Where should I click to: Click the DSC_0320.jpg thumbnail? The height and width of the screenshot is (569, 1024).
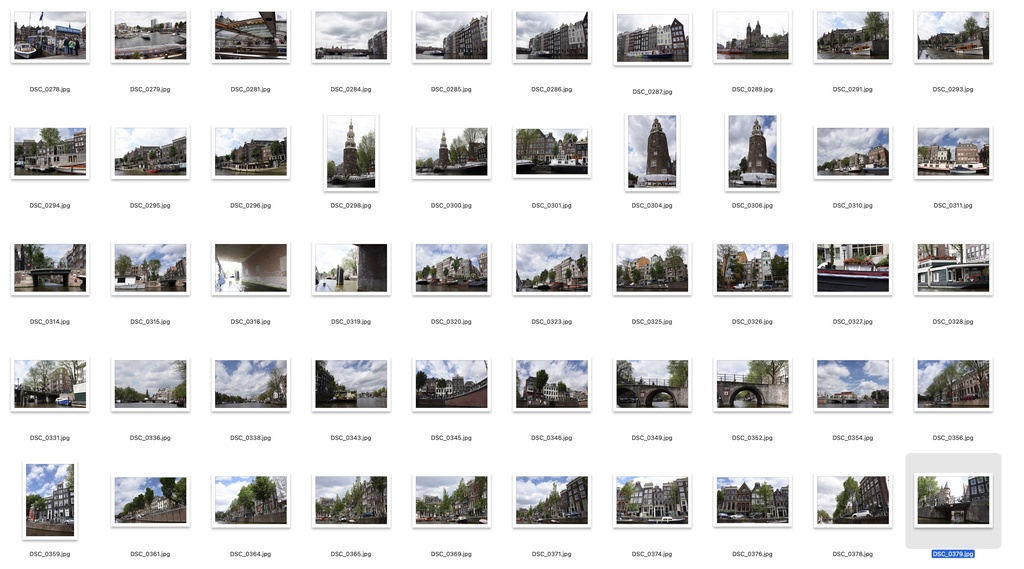point(451,268)
